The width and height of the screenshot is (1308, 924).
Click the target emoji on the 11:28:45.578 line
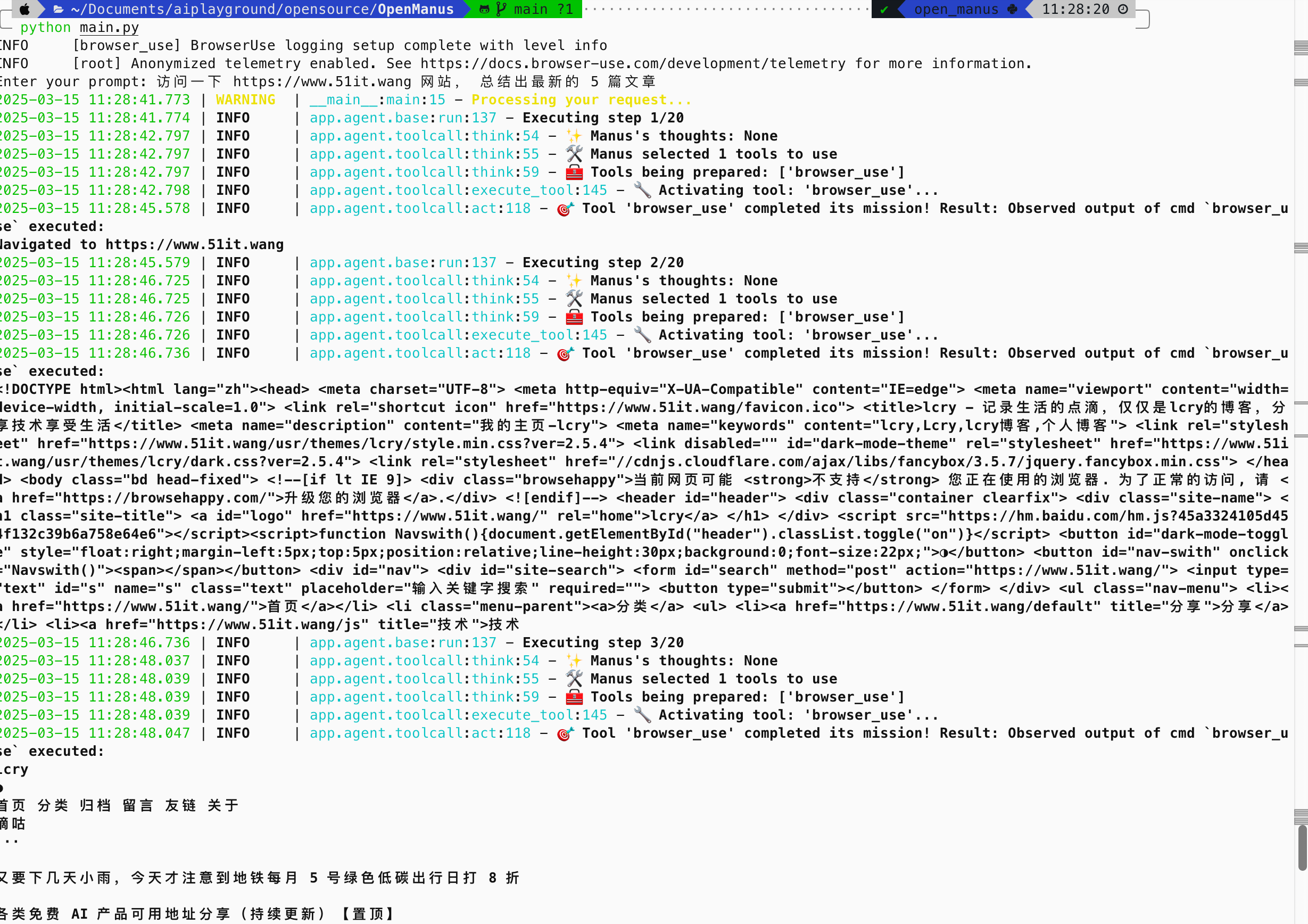point(565,209)
